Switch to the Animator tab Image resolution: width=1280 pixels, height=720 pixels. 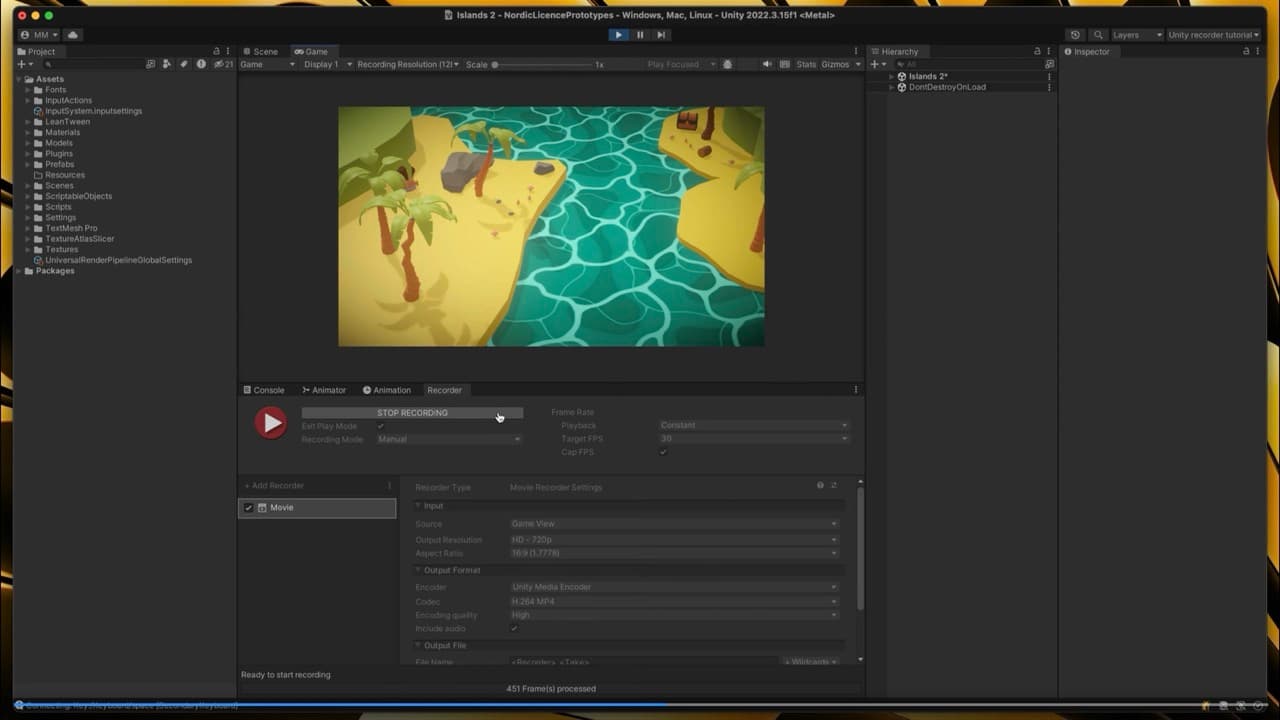click(324, 390)
